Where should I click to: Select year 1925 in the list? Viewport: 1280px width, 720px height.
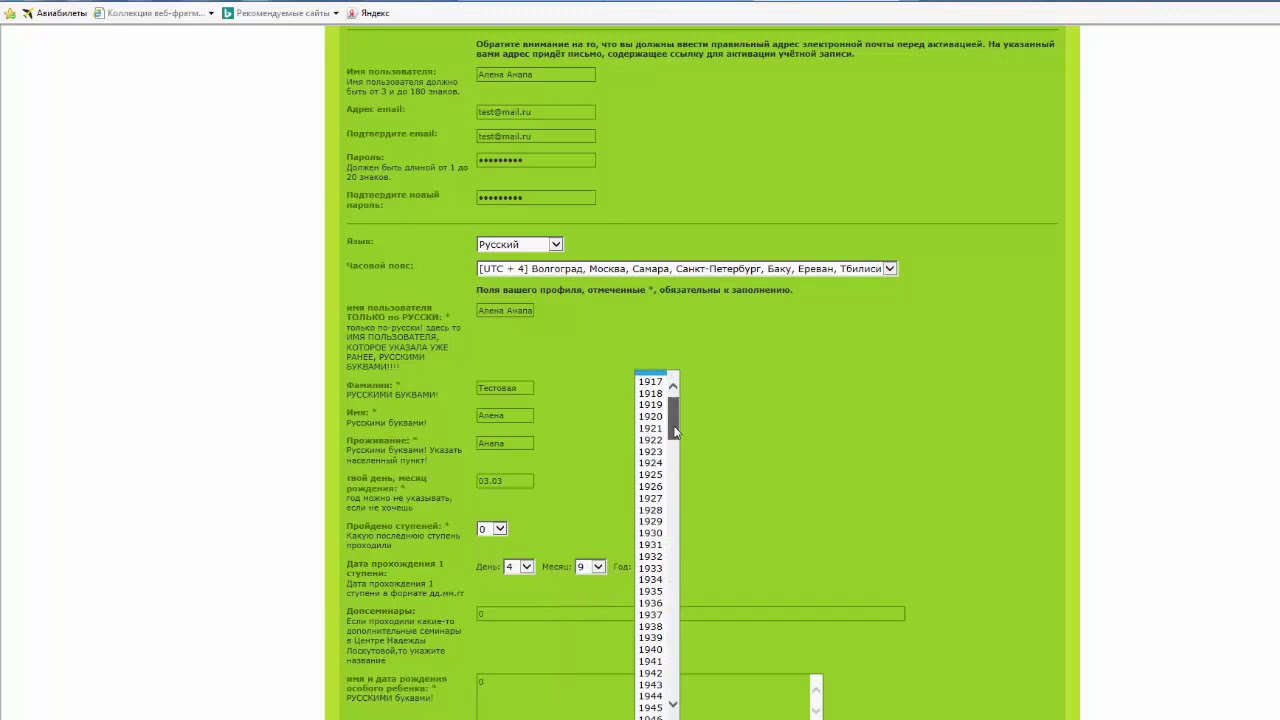pyautogui.click(x=650, y=475)
